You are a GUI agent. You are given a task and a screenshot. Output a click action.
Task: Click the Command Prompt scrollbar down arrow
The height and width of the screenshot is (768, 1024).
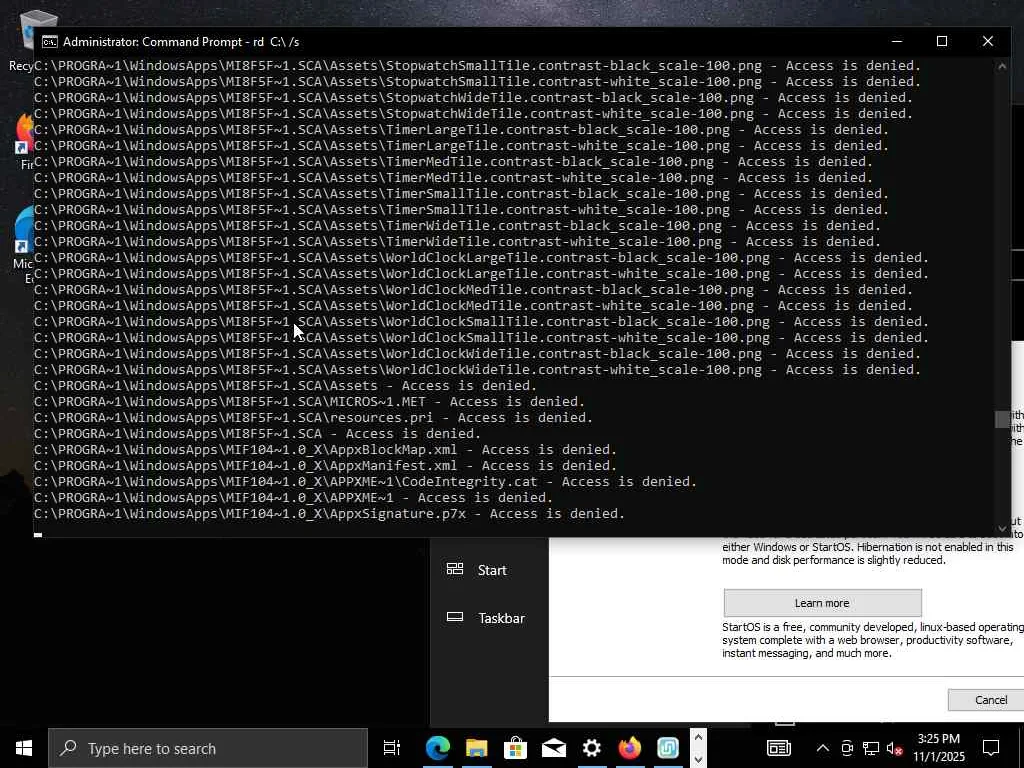pos(1002,528)
